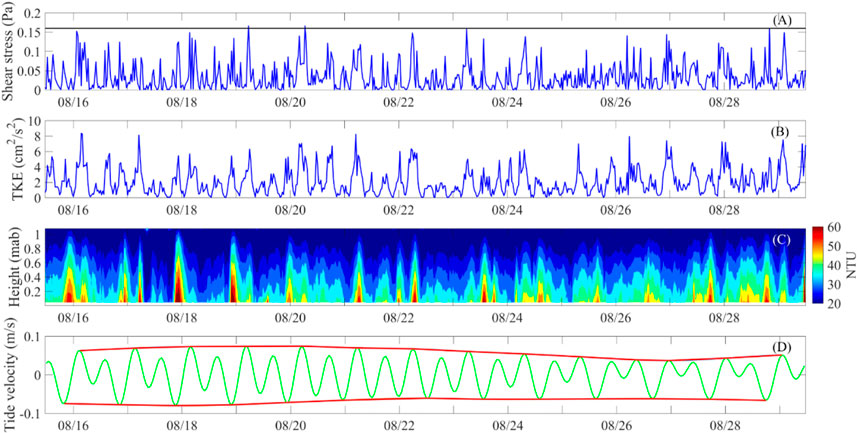Click the 'Shear stress (Pa)' y-axis label
This screenshot has width=858, height=434.
point(9,51)
